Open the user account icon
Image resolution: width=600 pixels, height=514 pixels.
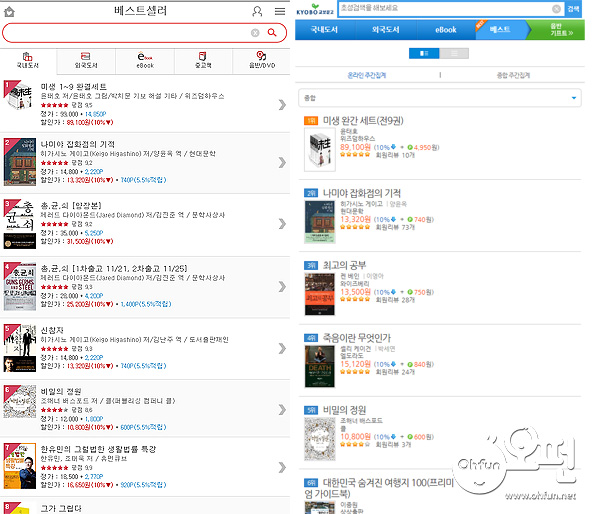257,11
